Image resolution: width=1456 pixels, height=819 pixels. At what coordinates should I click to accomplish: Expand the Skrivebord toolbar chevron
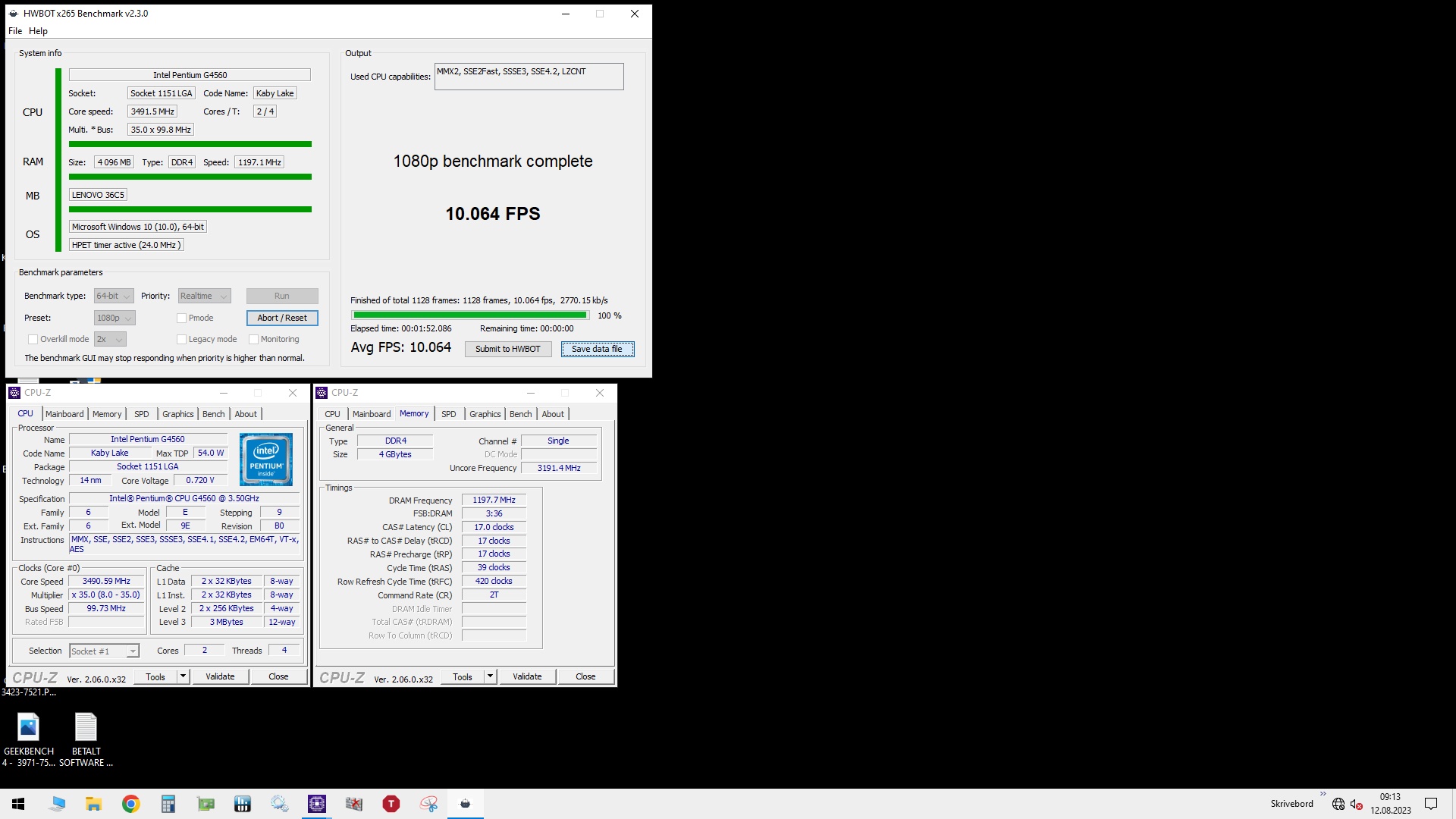click(1323, 794)
